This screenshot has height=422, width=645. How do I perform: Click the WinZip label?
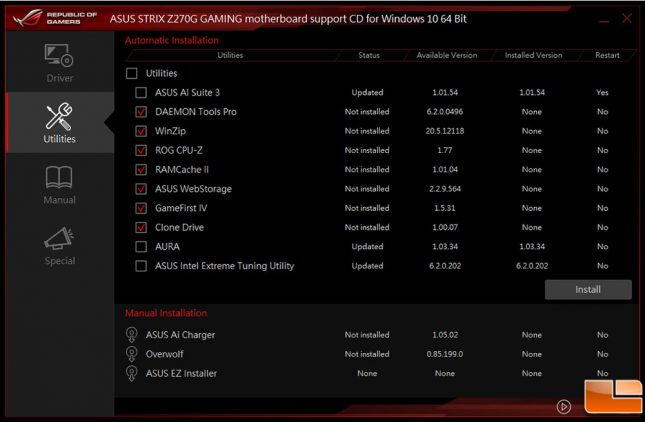[x=170, y=131]
